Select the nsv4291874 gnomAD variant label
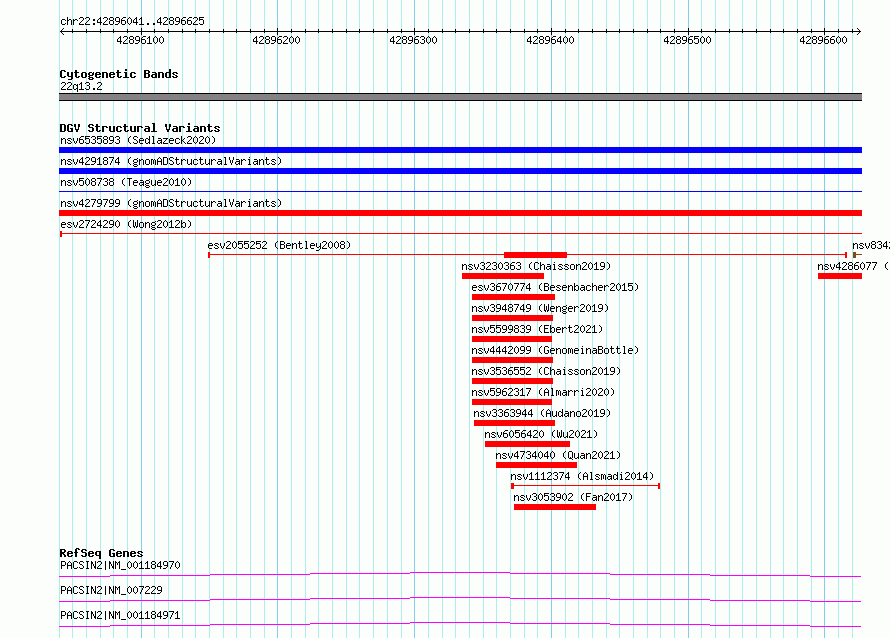 (171, 161)
